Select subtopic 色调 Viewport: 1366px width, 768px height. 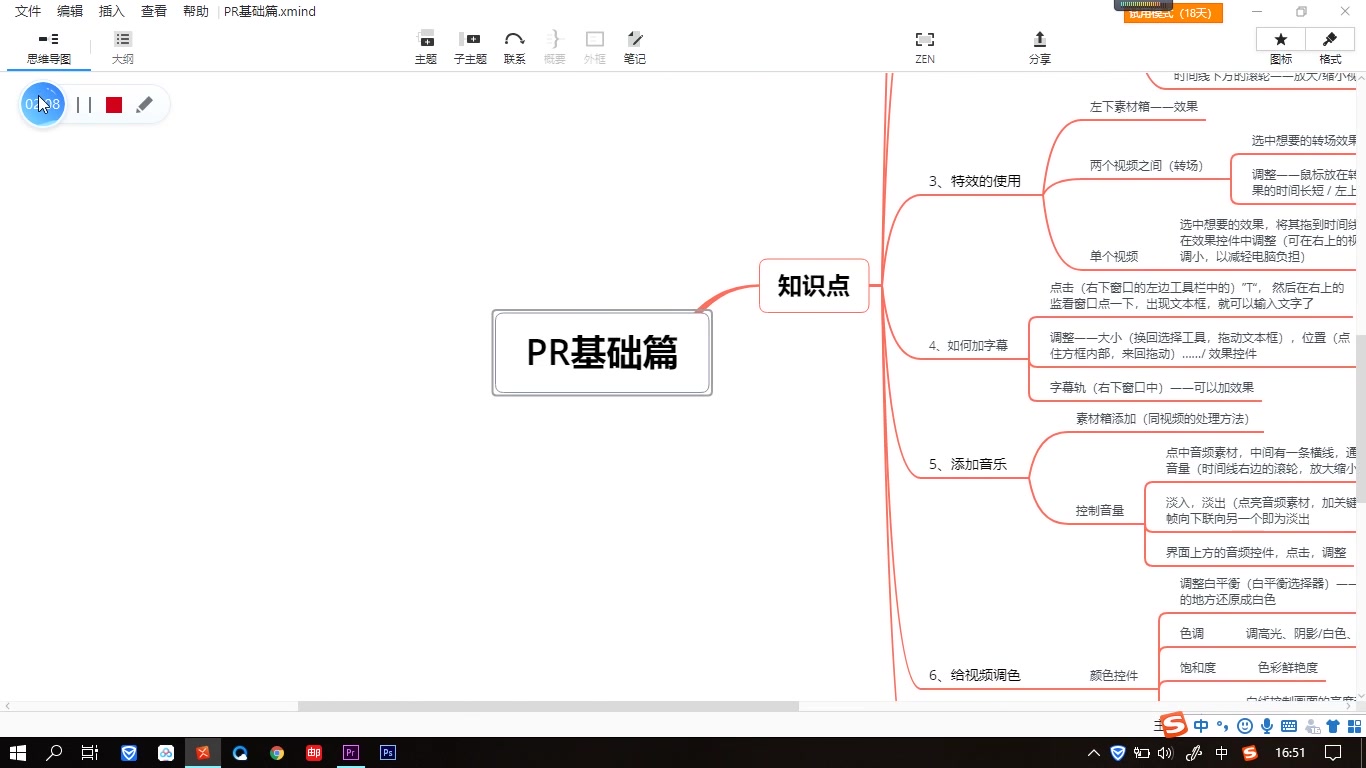1192,633
